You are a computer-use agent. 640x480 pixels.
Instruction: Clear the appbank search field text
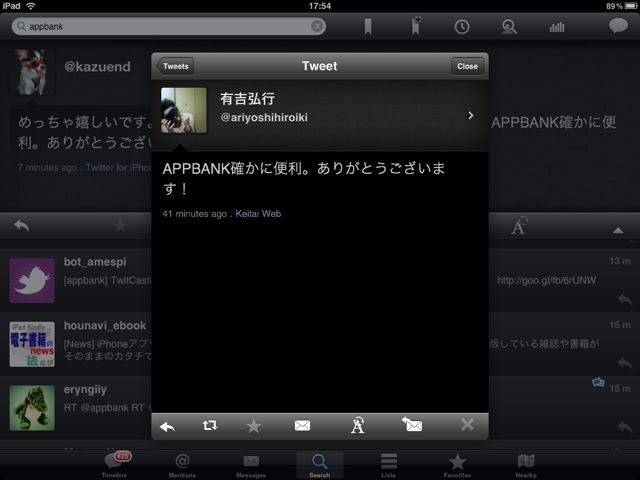tap(317, 27)
